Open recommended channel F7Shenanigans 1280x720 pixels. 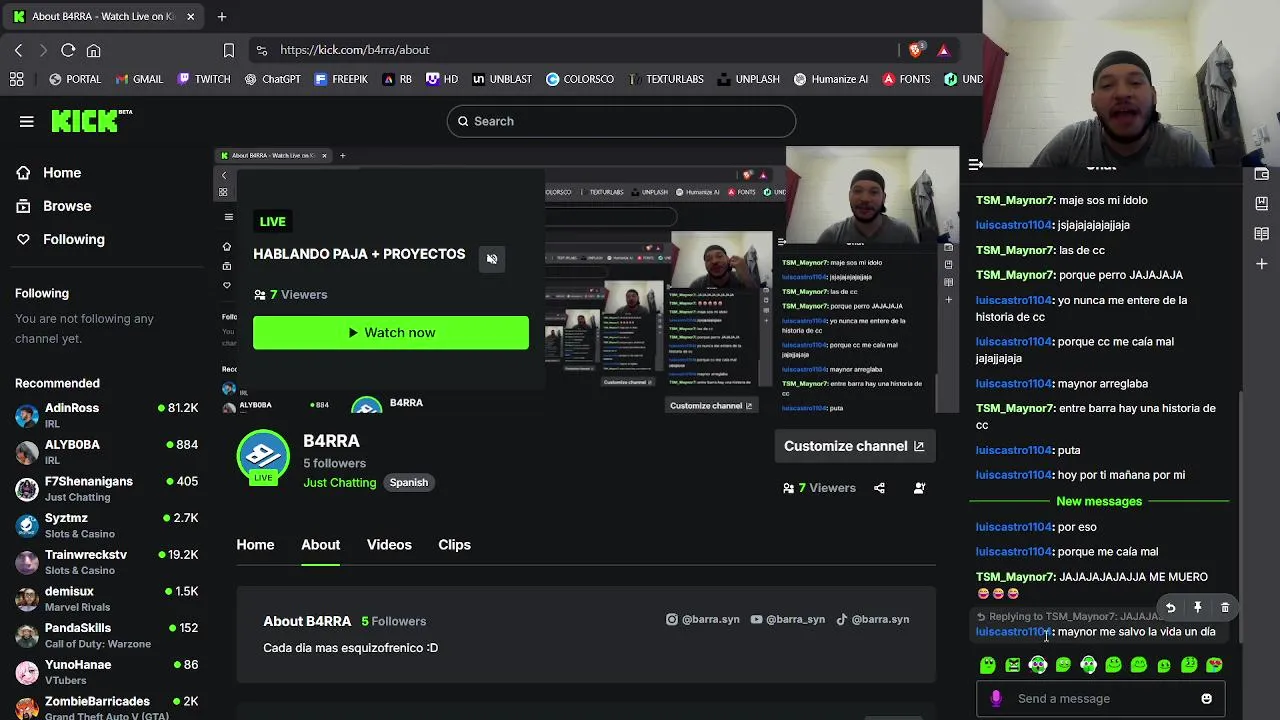pos(107,489)
